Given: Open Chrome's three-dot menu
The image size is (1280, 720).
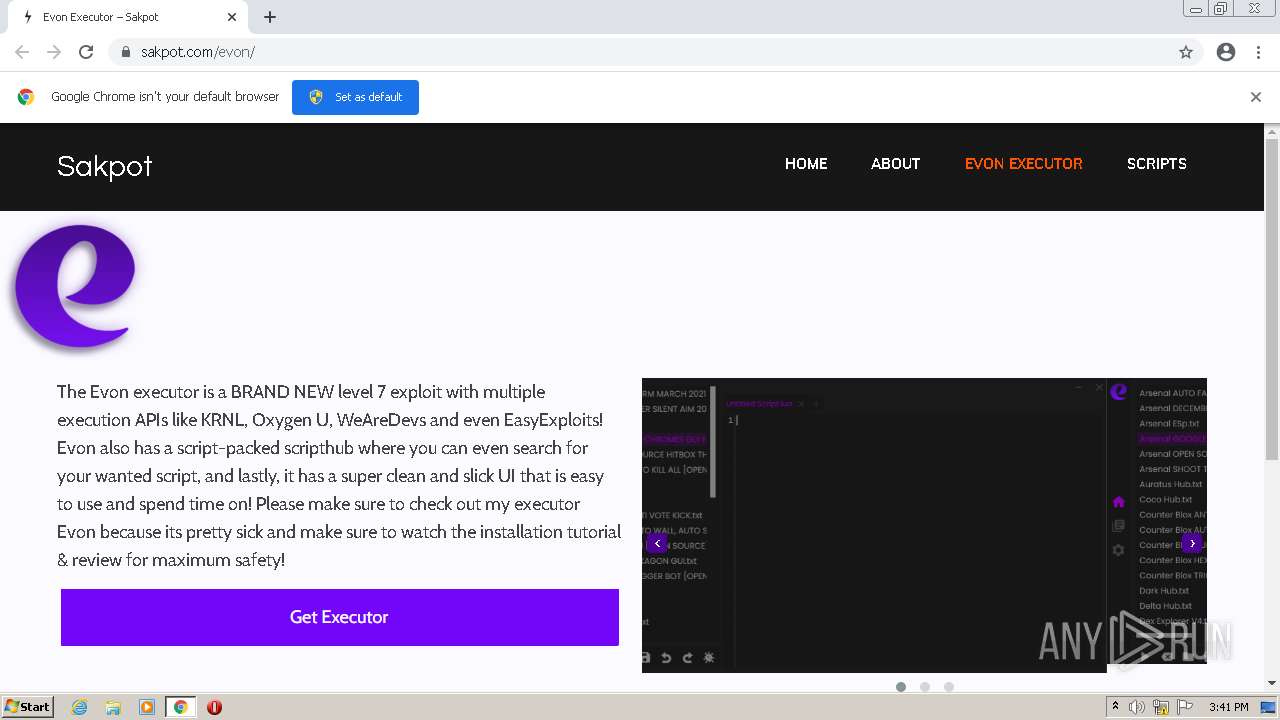Looking at the screenshot, I should click(1258, 52).
